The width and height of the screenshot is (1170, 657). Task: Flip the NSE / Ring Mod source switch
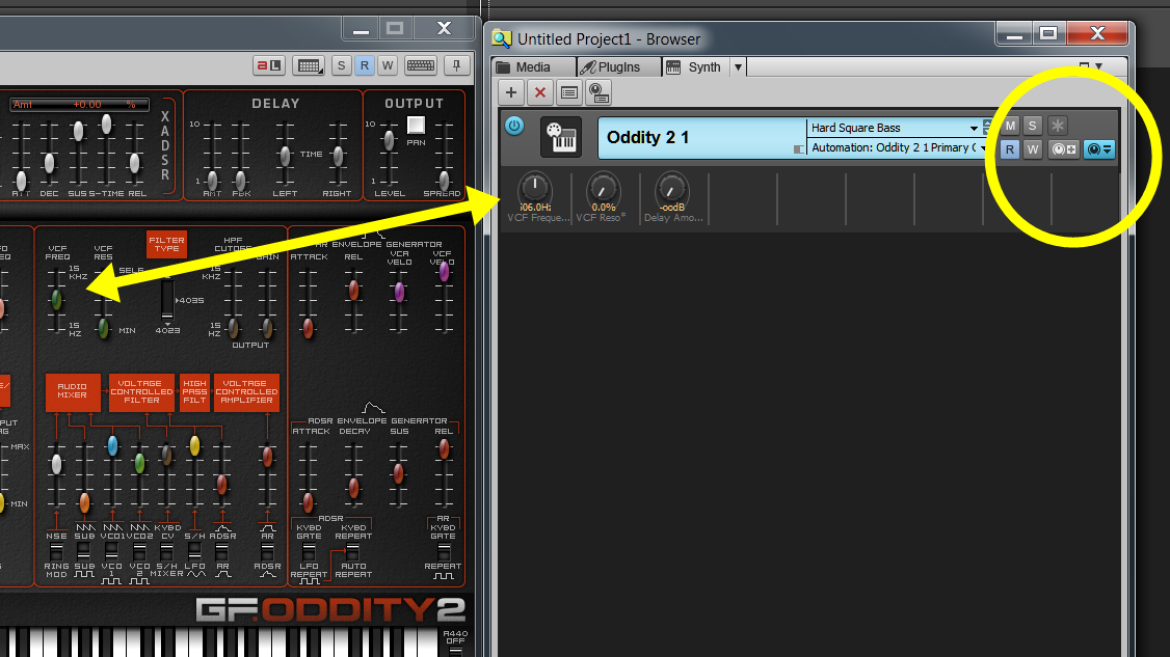[x=56, y=552]
